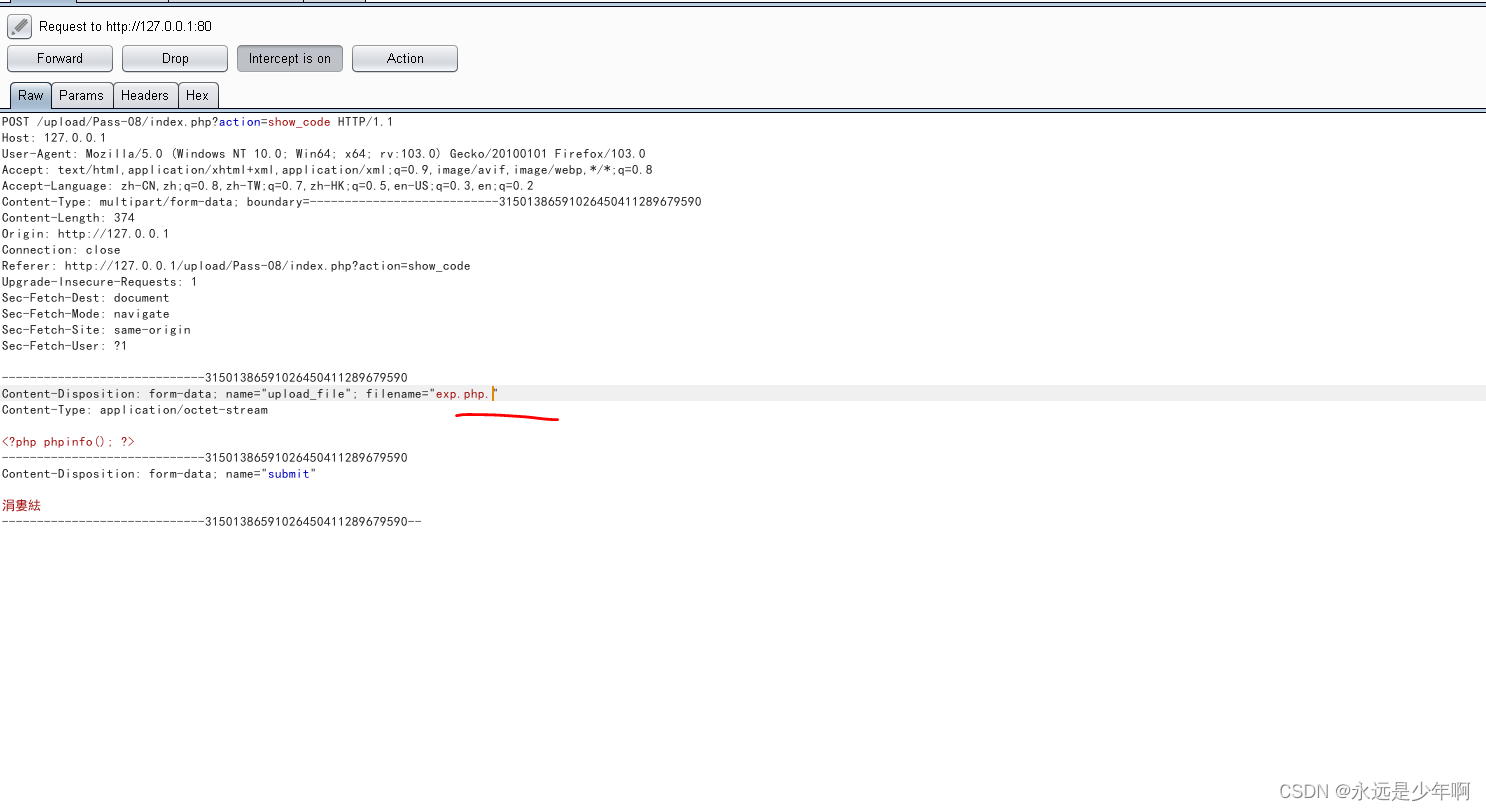Click the Accept: text/html header line
The width and height of the screenshot is (1486, 811).
327,170
